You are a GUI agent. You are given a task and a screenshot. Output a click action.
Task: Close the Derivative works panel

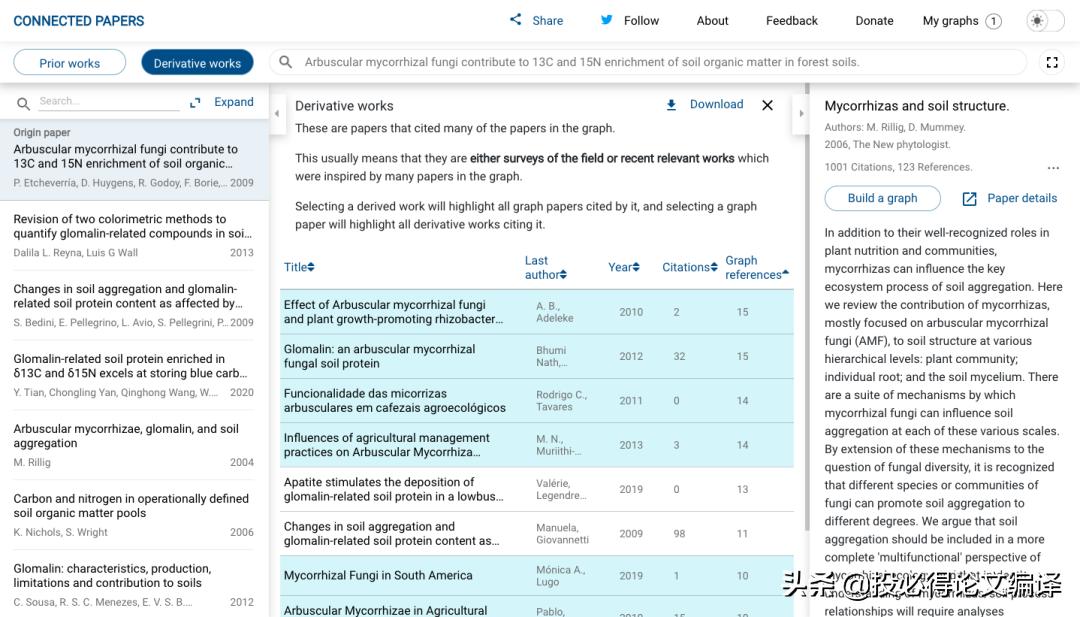(767, 105)
